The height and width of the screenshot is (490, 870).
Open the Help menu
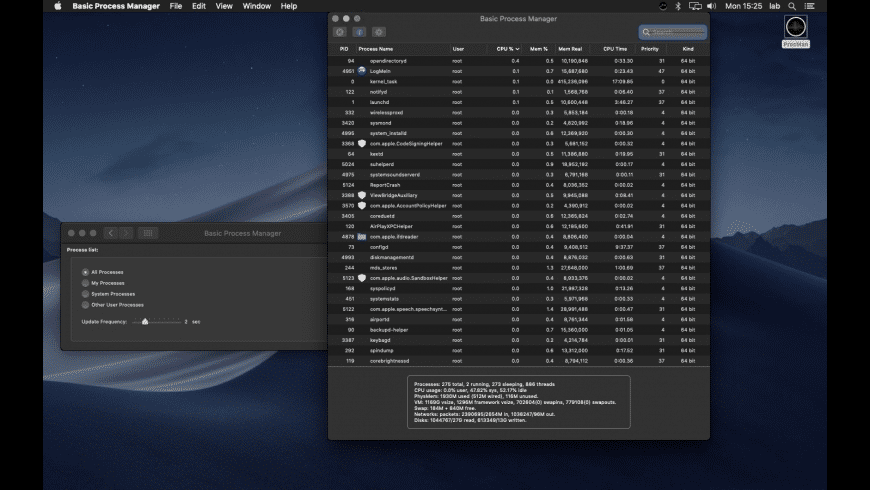(289, 6)
